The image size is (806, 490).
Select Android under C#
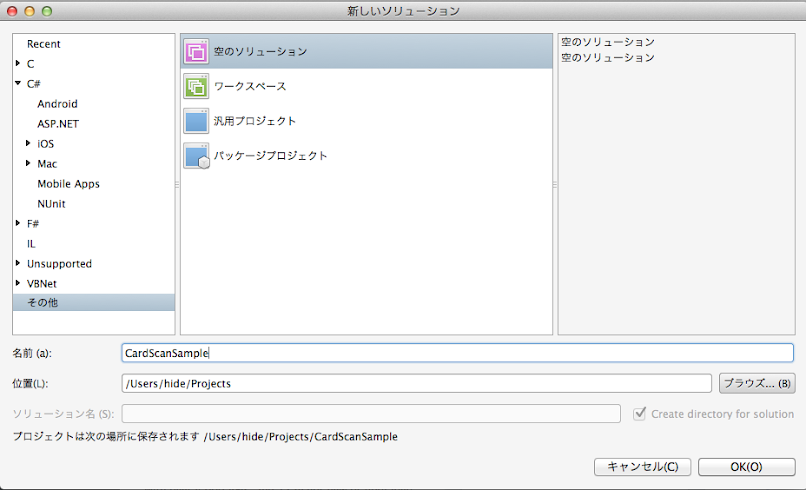click(57, 104)
